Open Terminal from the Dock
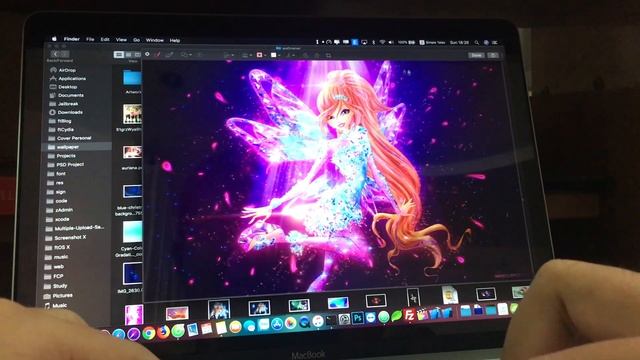Image resolution: width=640 pixels, height=360 pixels. [x=331, y=320]
